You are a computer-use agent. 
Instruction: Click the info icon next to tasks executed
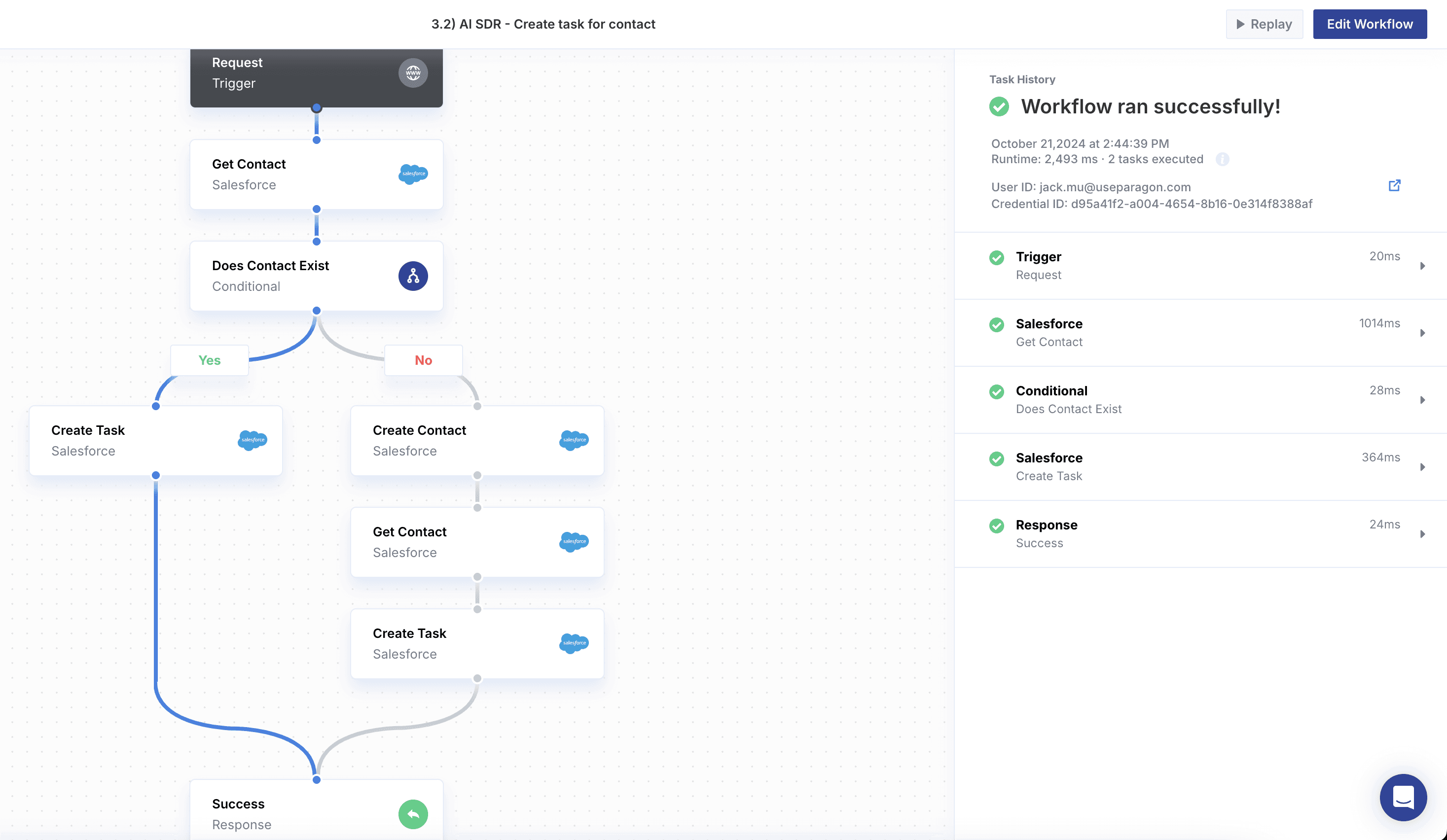1223,160
